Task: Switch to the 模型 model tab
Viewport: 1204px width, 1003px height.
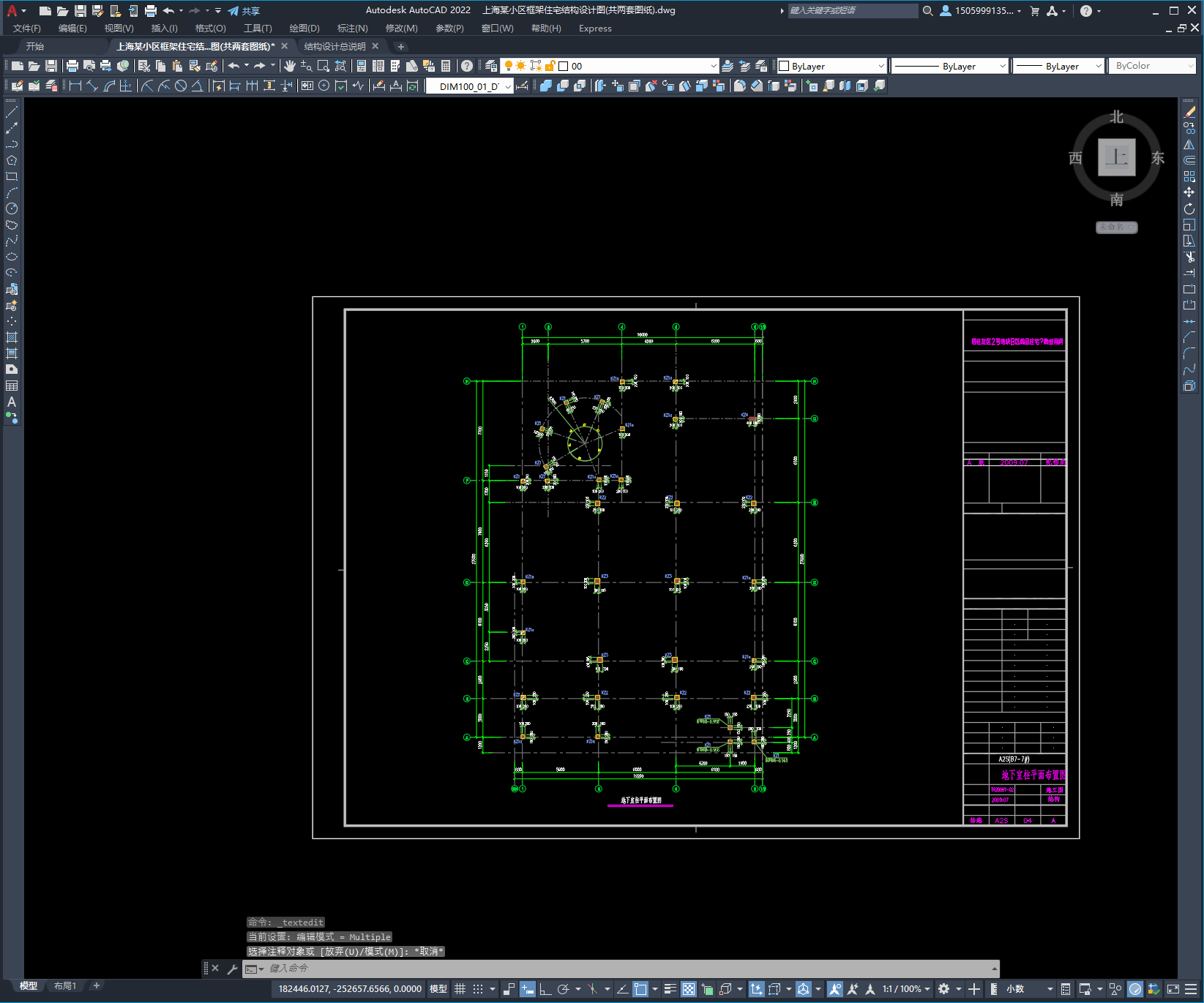Action: pos(29,986)
